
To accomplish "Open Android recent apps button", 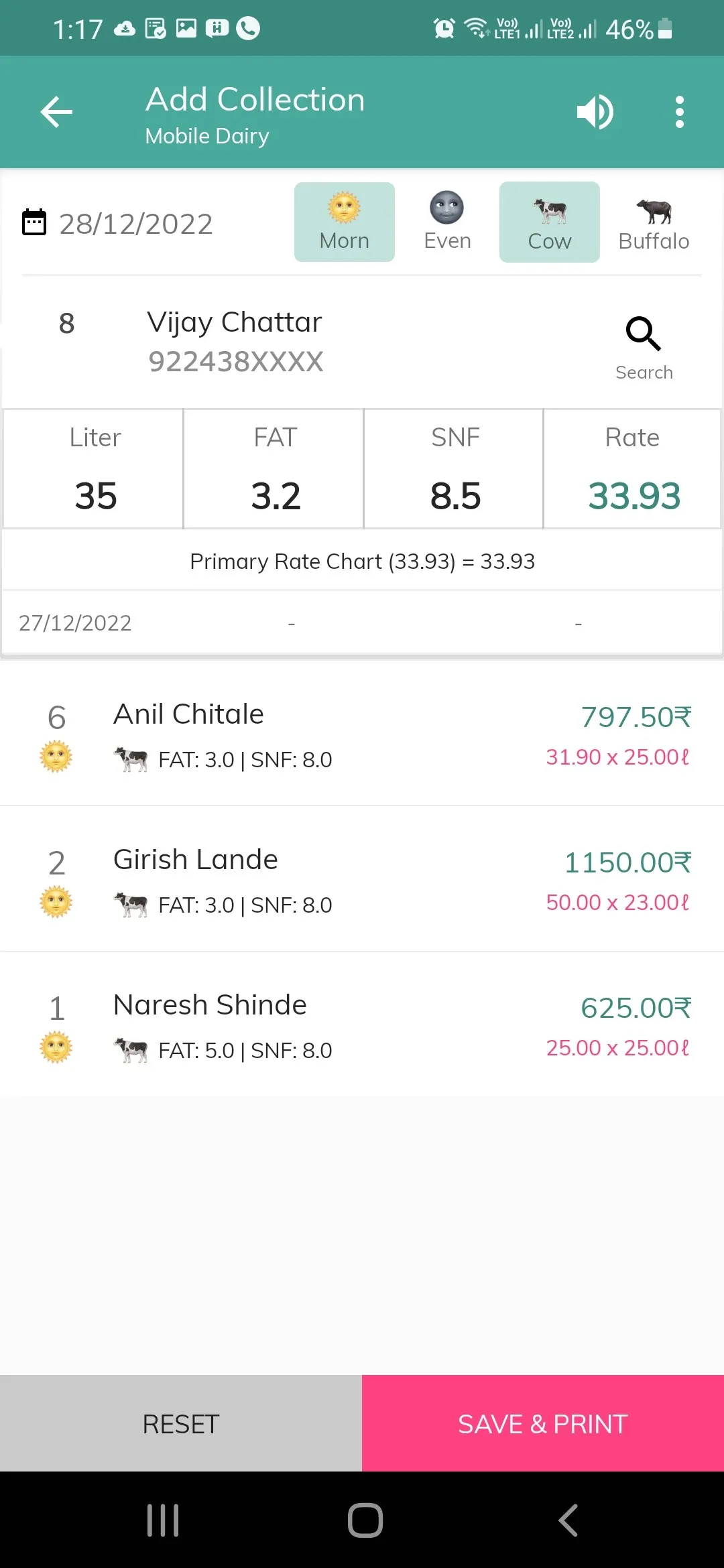I will tap(163, 1520).
